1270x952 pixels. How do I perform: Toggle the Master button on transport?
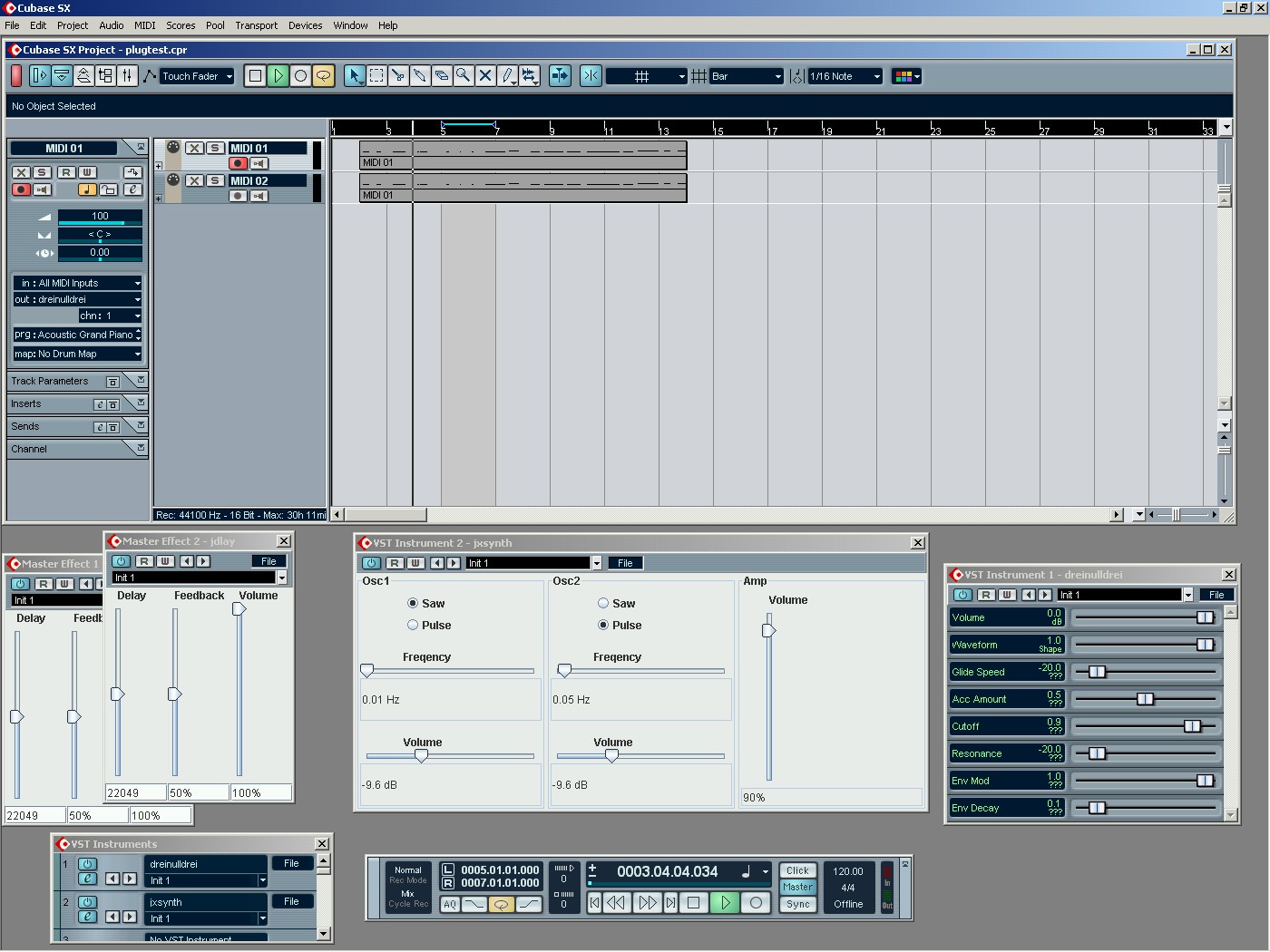point(797,888)
